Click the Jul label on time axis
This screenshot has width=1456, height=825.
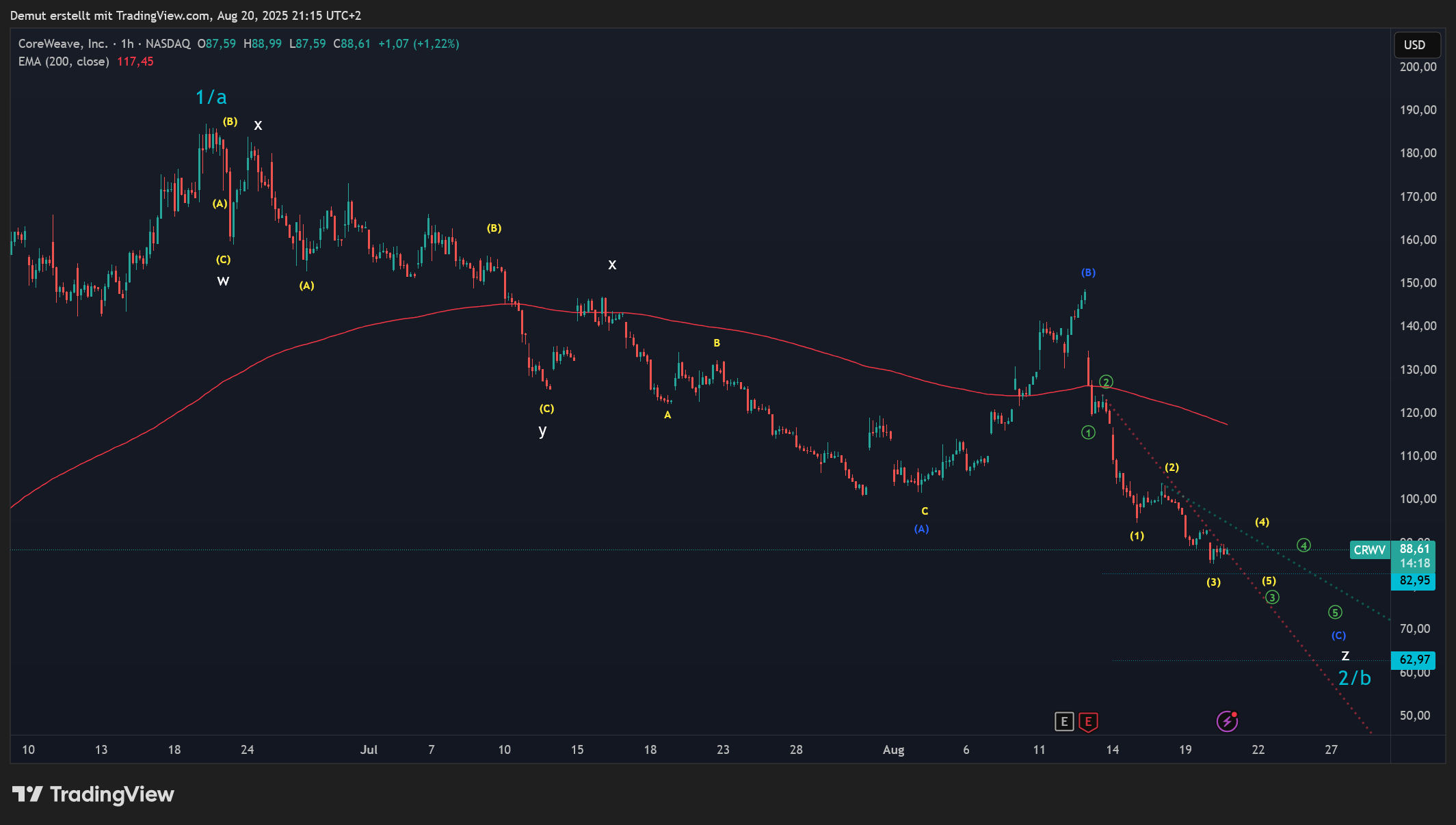point(369,750)
